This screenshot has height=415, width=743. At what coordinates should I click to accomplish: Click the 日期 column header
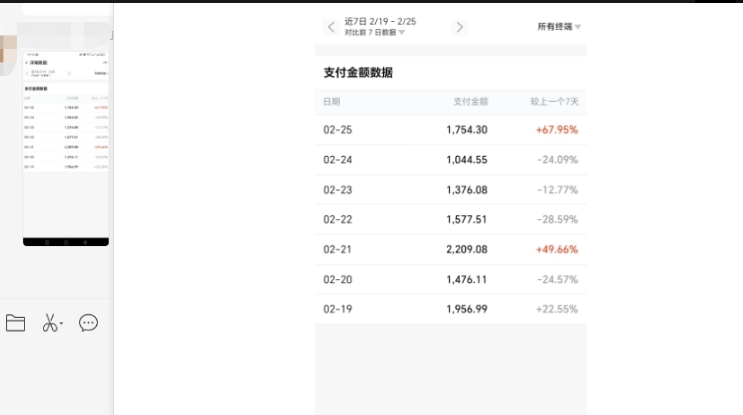pyautogui.click(x=332, y=102)
